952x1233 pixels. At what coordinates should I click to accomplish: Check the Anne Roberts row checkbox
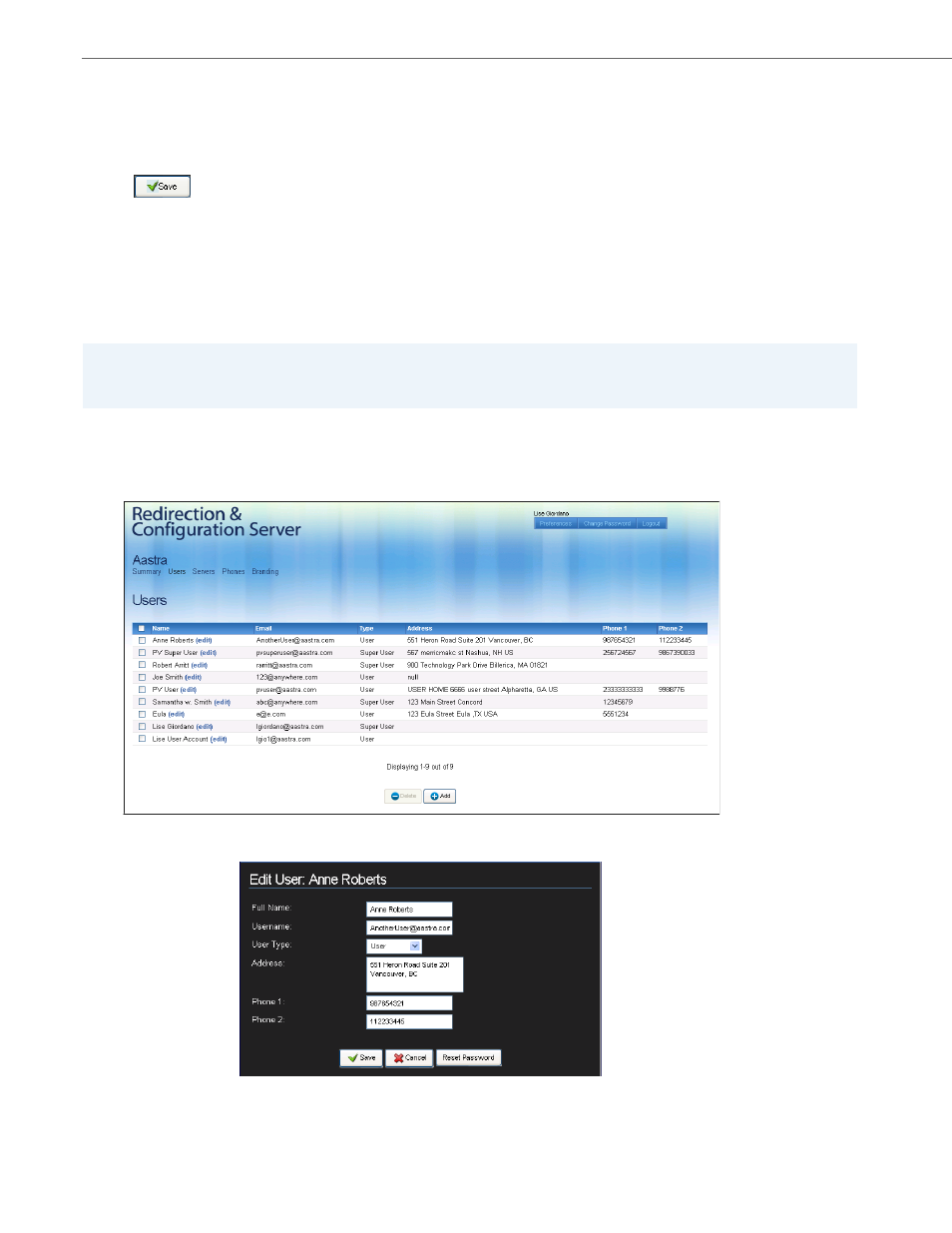coord(142,641)
